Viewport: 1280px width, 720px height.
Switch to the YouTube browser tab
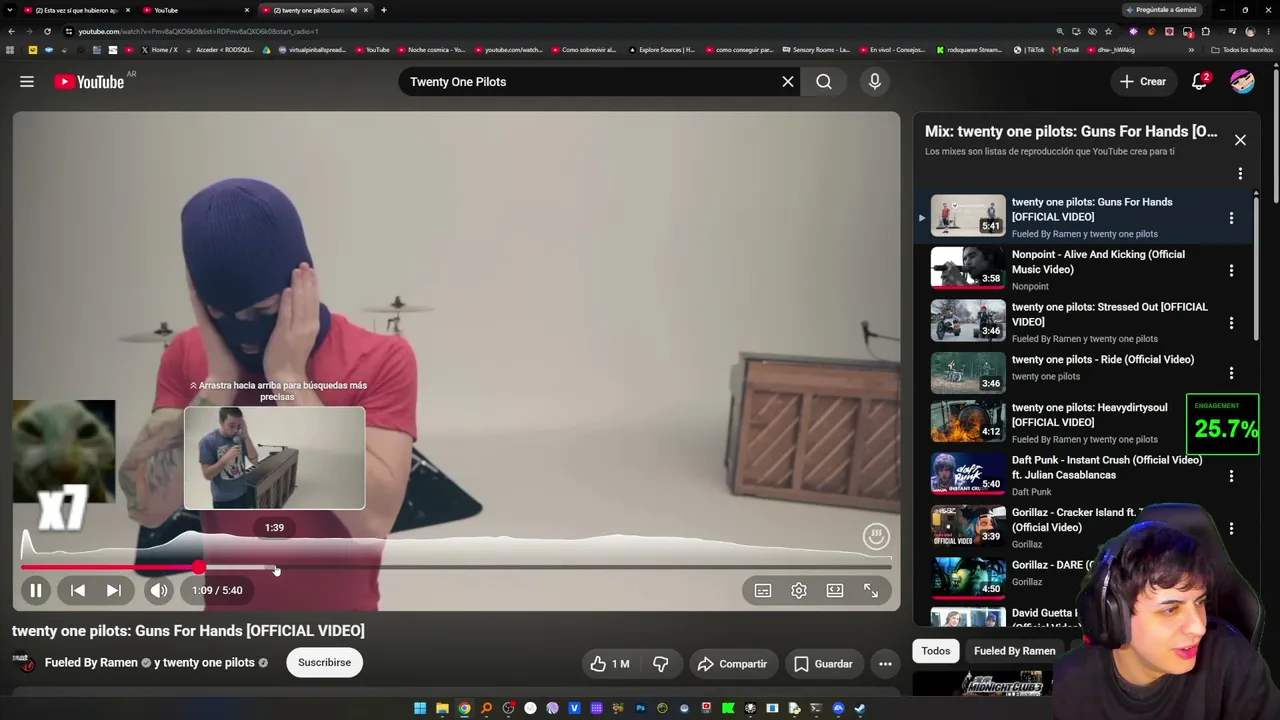pos(195,10)
